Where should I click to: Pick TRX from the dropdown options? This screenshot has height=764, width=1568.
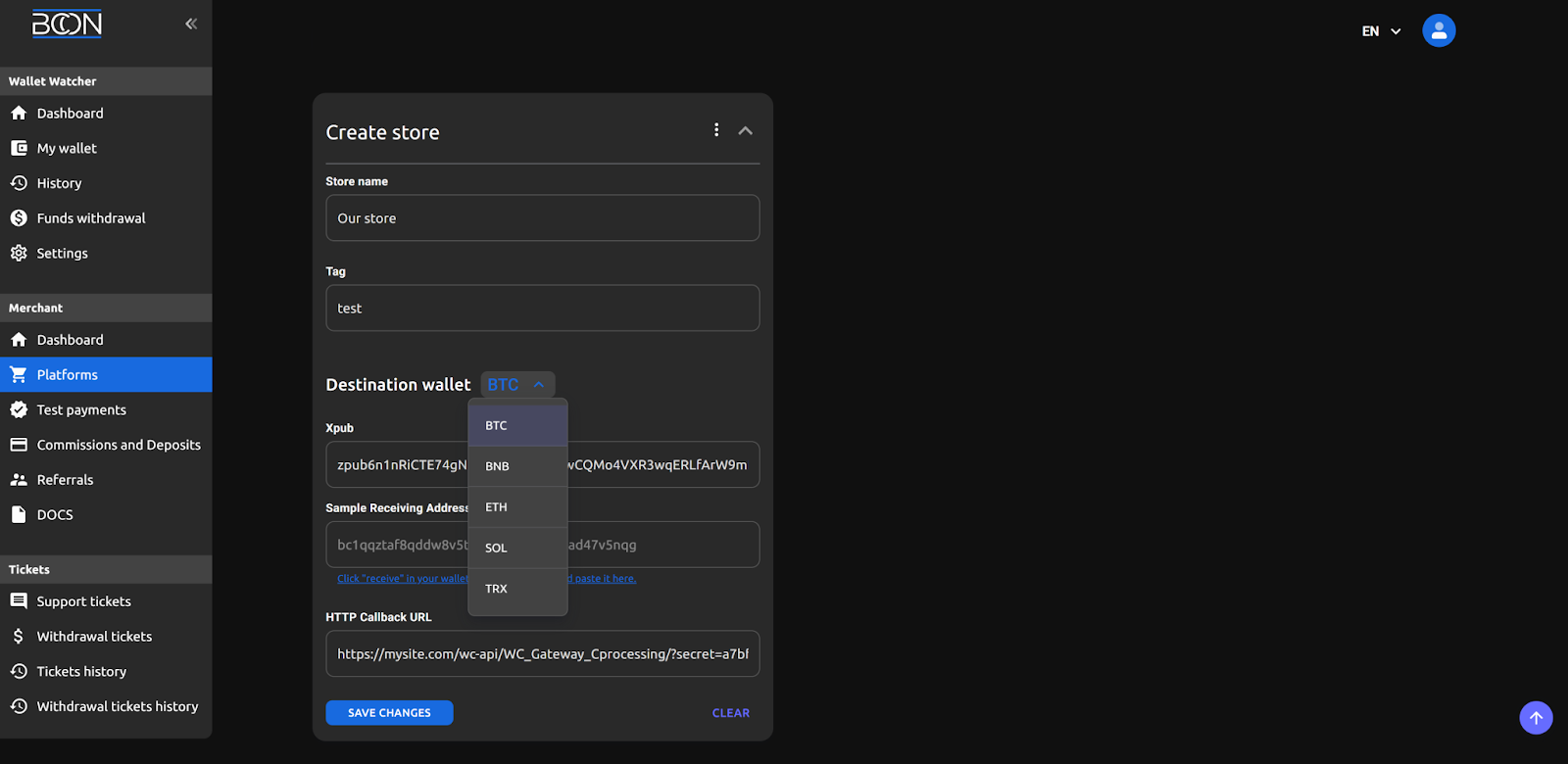pos(497,589)
